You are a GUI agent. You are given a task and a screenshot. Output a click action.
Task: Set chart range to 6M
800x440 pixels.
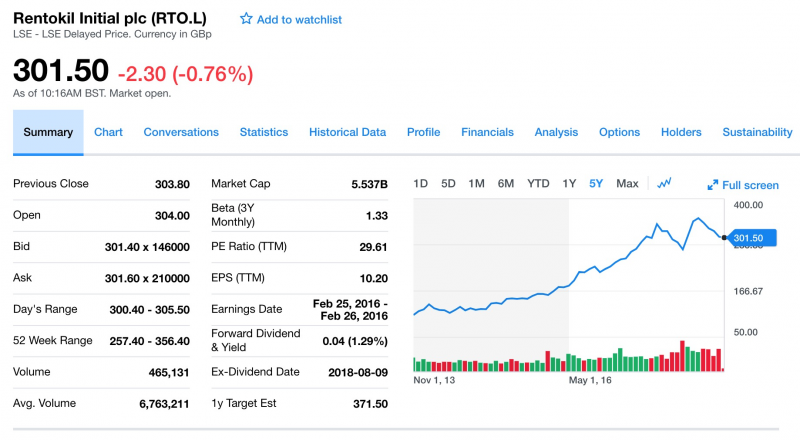click(x=506, y=183)
